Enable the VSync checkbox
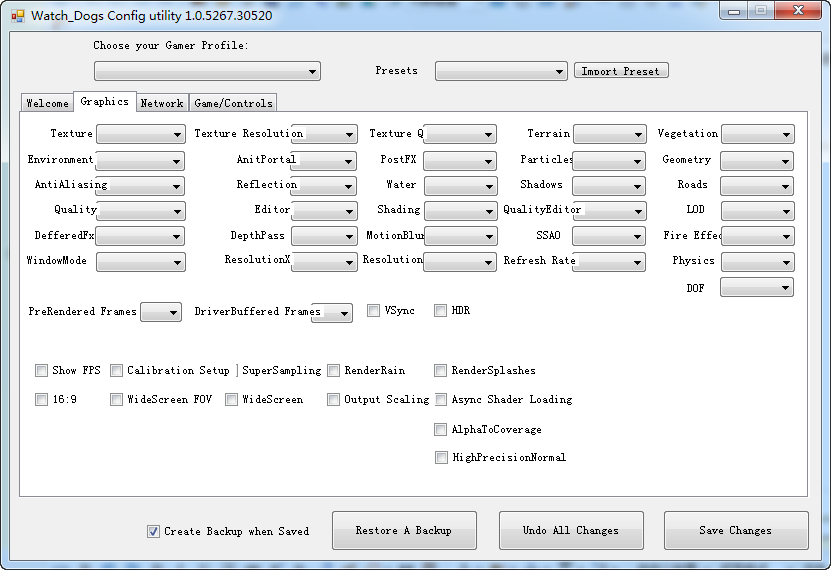Viewport: 831px width, 570px height. pos(374,310)
